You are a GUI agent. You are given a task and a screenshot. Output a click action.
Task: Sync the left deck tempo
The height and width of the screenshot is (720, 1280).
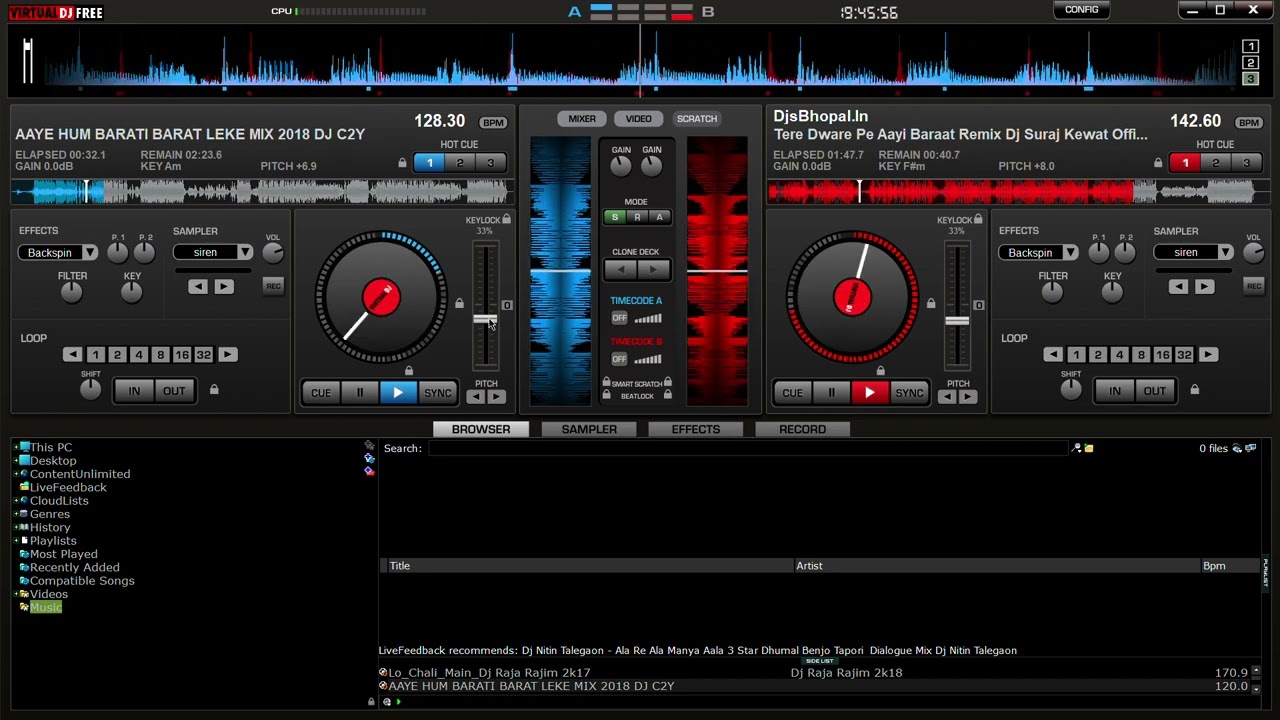coord(437,393)
